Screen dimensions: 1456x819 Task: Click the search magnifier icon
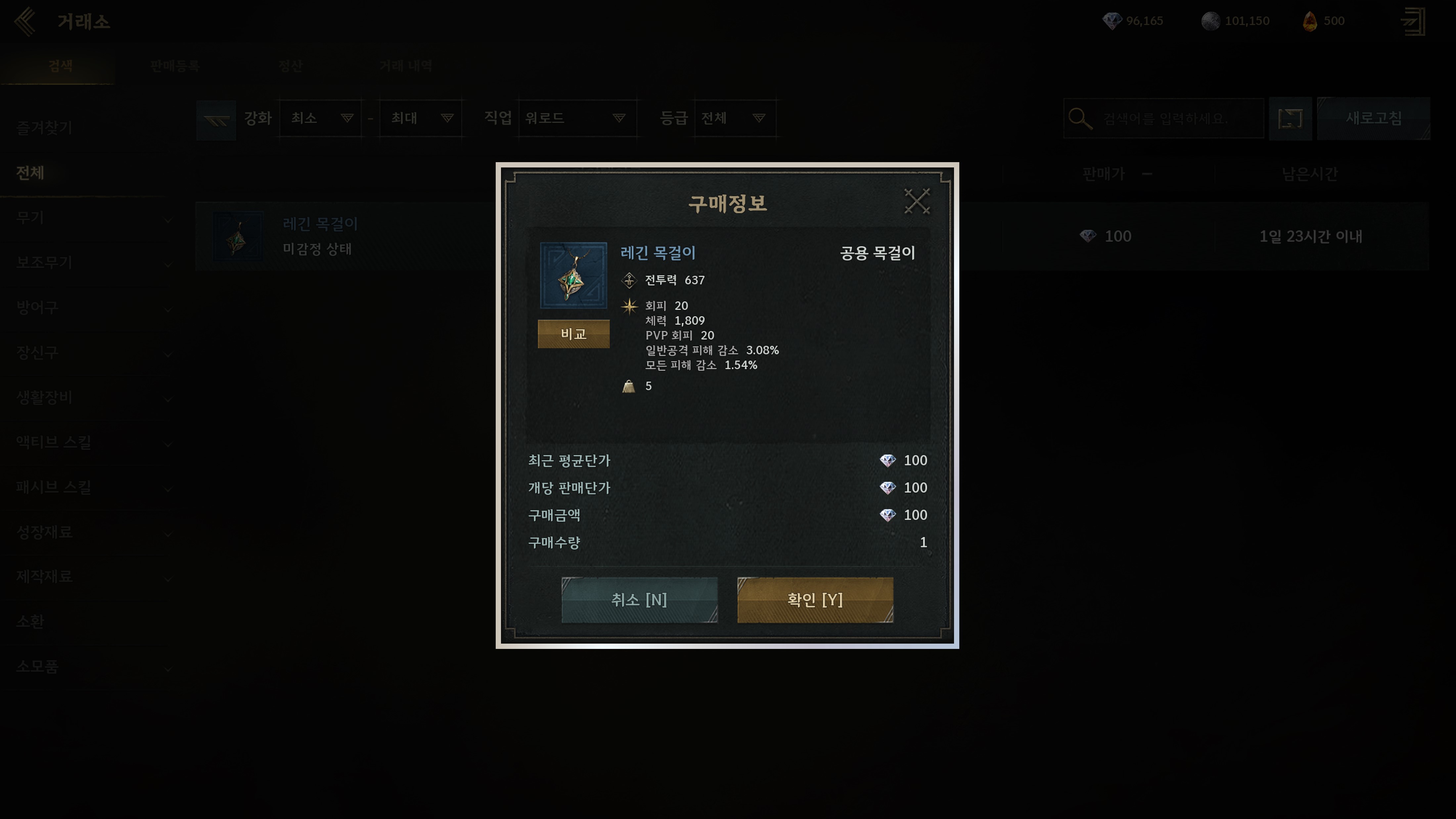coord(1080,119)
